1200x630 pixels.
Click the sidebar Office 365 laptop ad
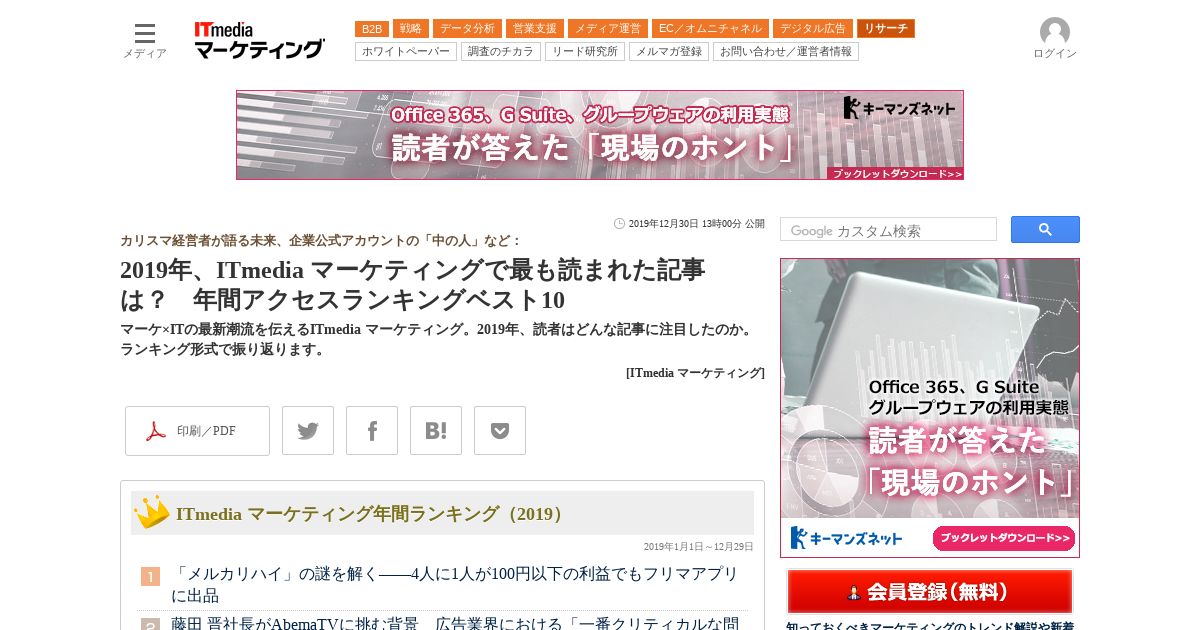pos(930,408)
